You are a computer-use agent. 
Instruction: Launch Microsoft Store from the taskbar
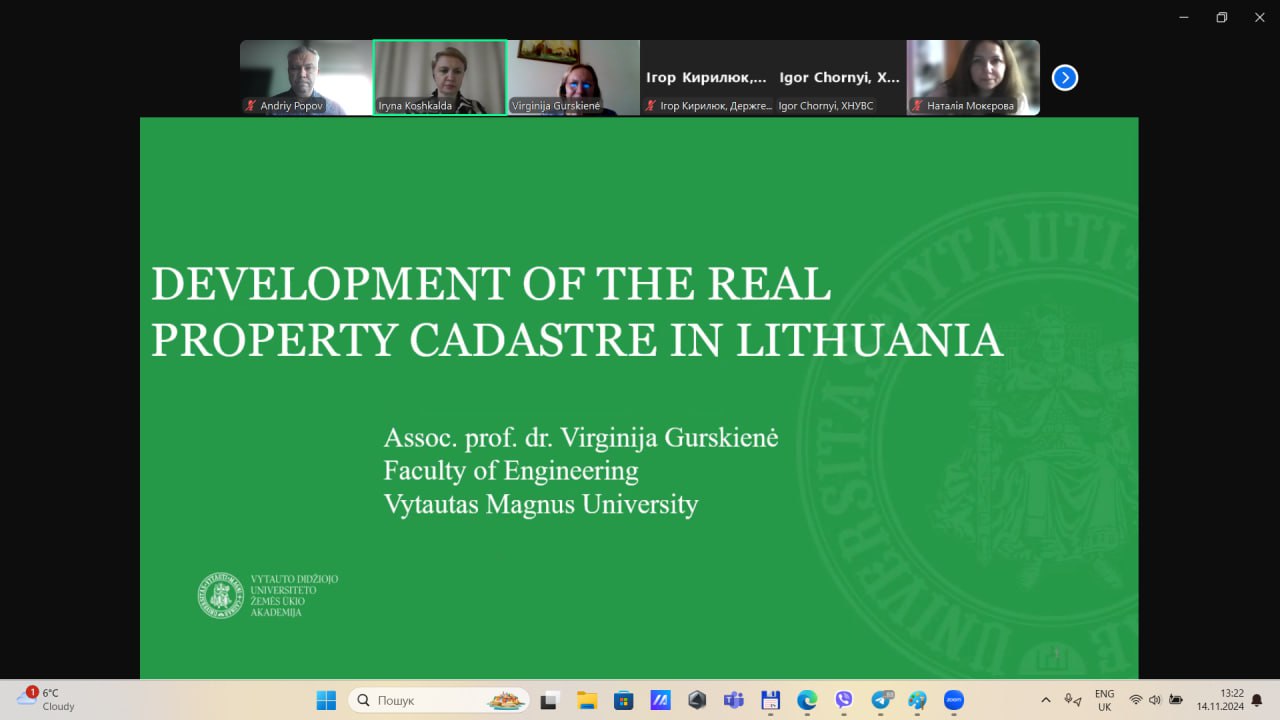623,700
